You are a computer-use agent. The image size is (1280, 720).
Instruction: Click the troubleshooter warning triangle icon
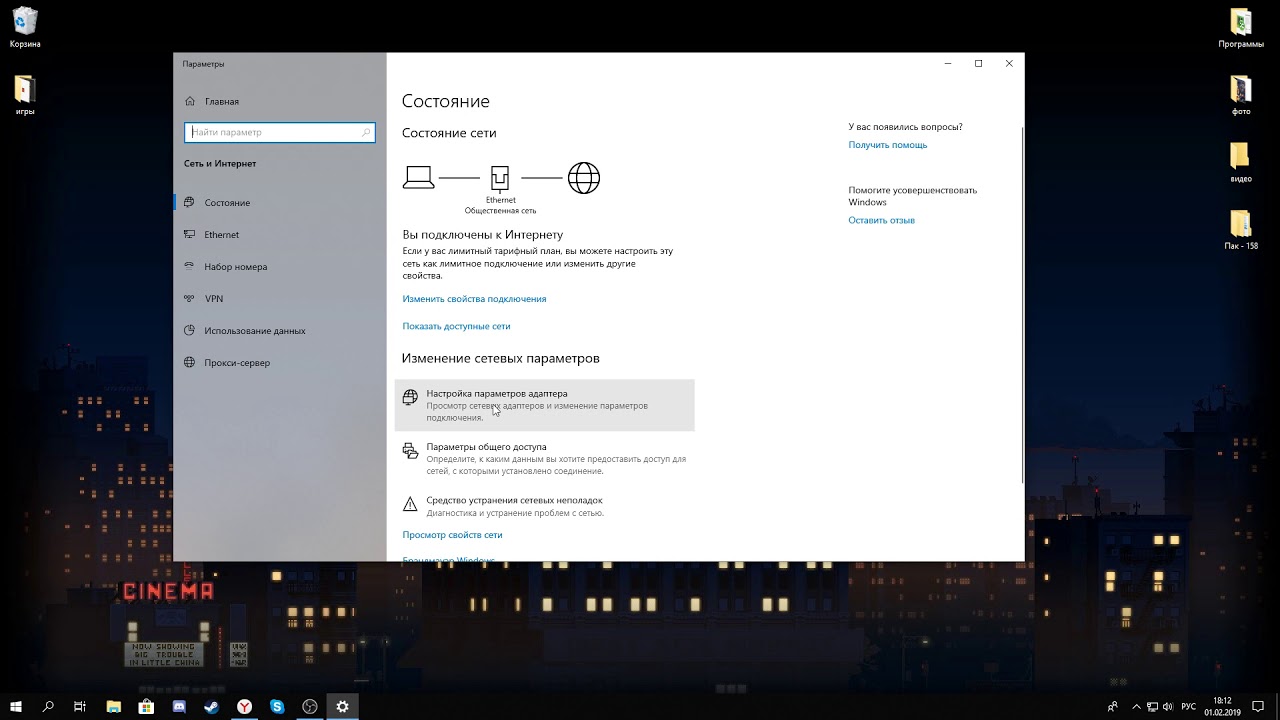point(410,504)
